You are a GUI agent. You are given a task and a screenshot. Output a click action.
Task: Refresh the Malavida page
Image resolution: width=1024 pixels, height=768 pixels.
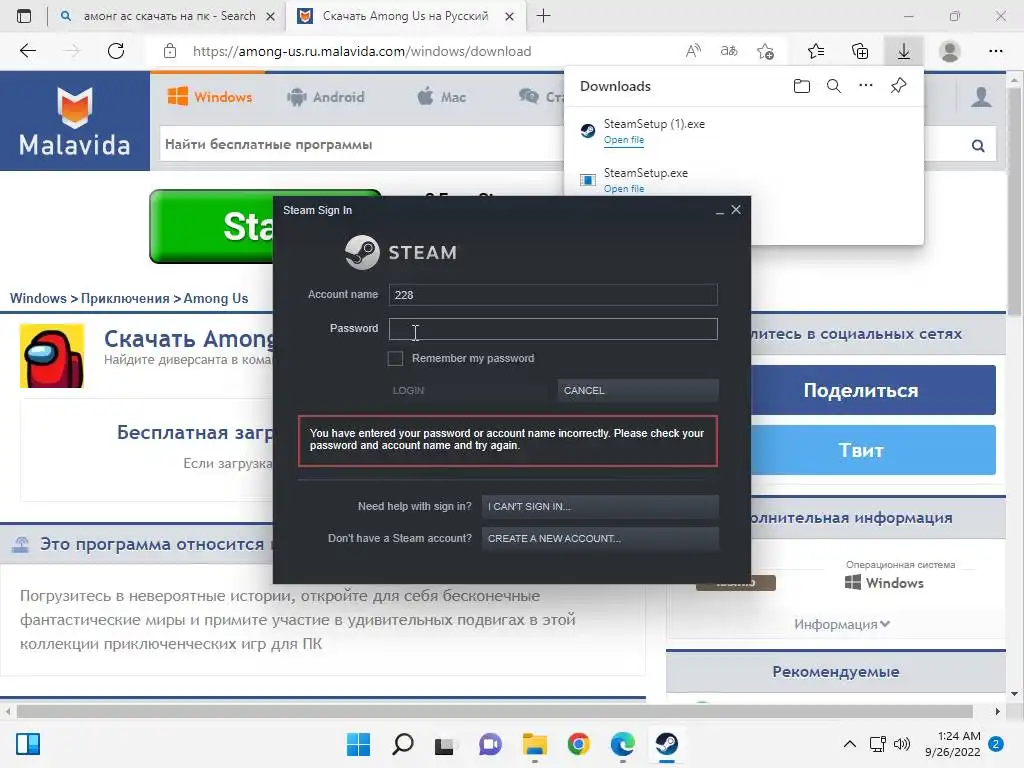(x=116, y=51)
